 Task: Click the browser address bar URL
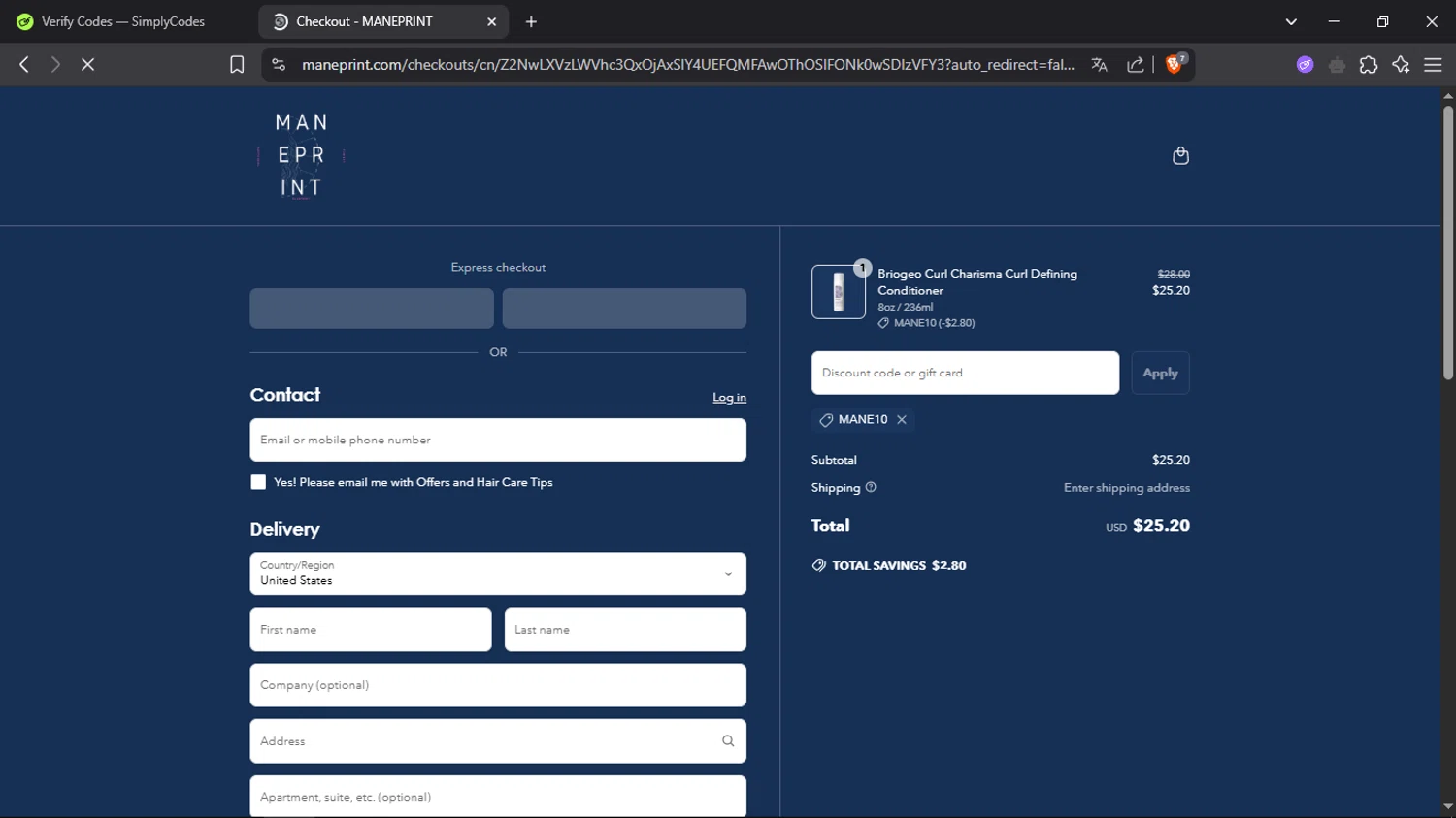687,64
